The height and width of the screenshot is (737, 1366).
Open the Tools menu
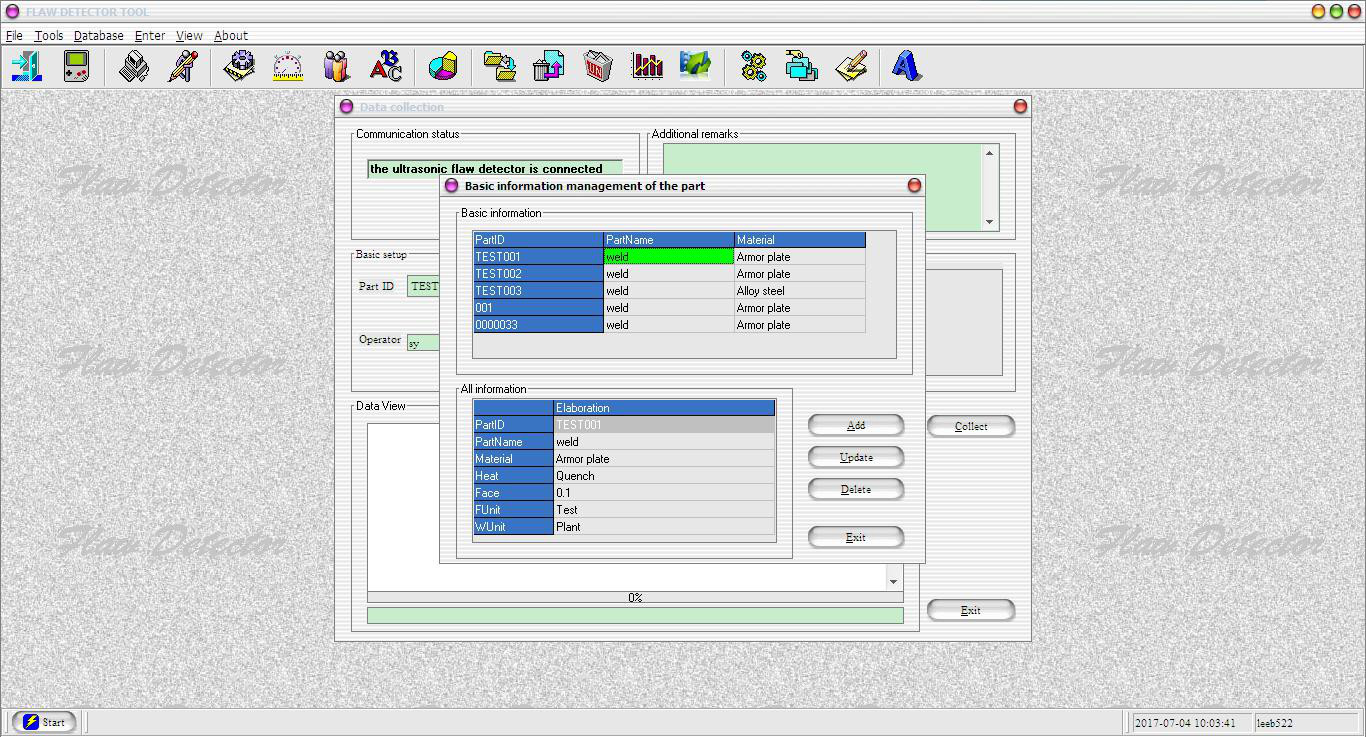[x=48, y=35]
